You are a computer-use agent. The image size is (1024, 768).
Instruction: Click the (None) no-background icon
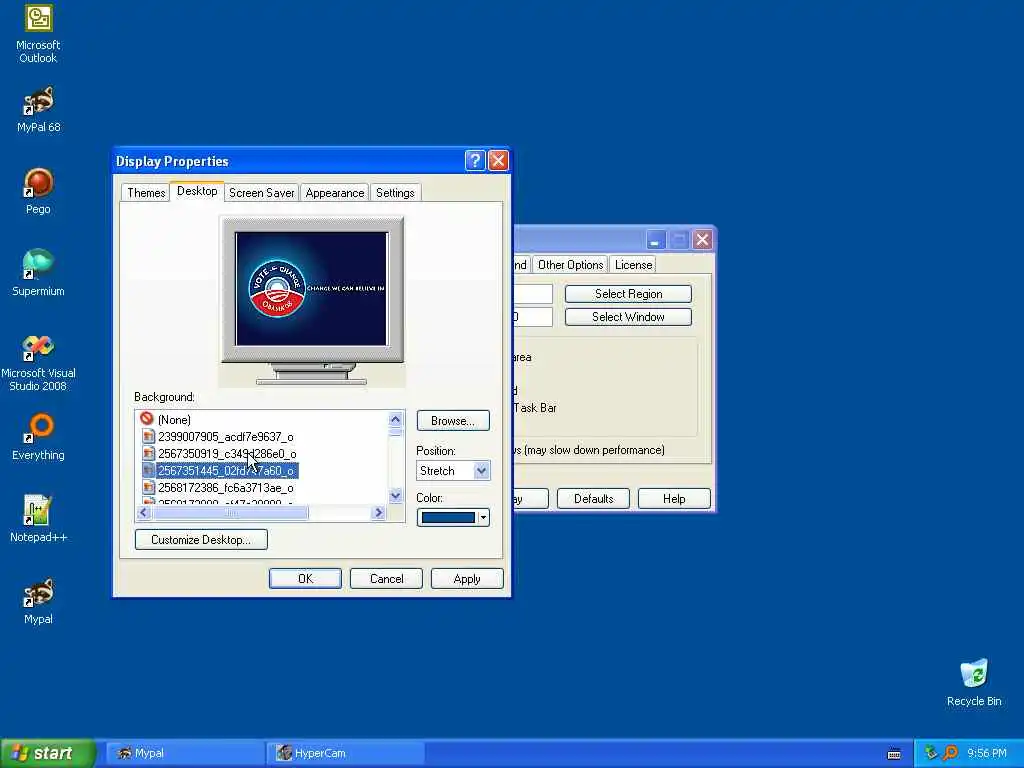click(x=147, y=419)
